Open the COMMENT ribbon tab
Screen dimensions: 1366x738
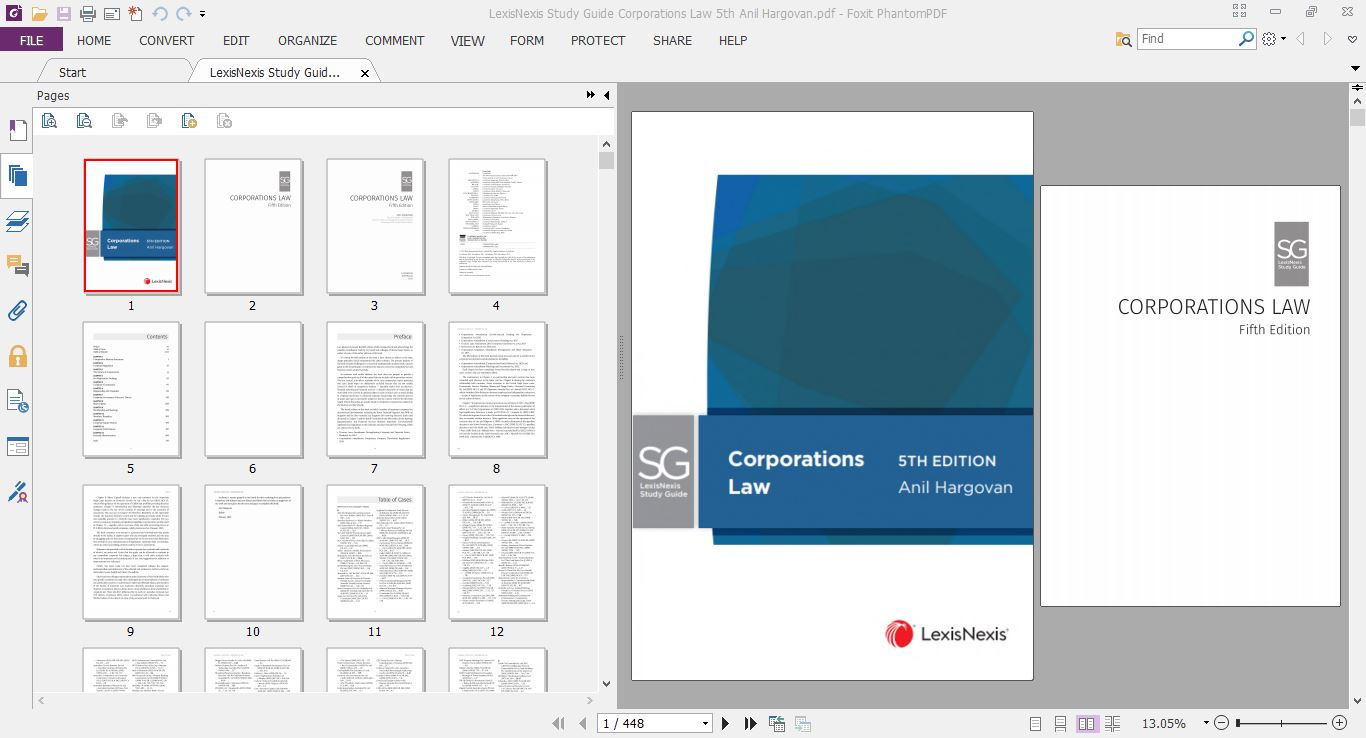[394, 40]
